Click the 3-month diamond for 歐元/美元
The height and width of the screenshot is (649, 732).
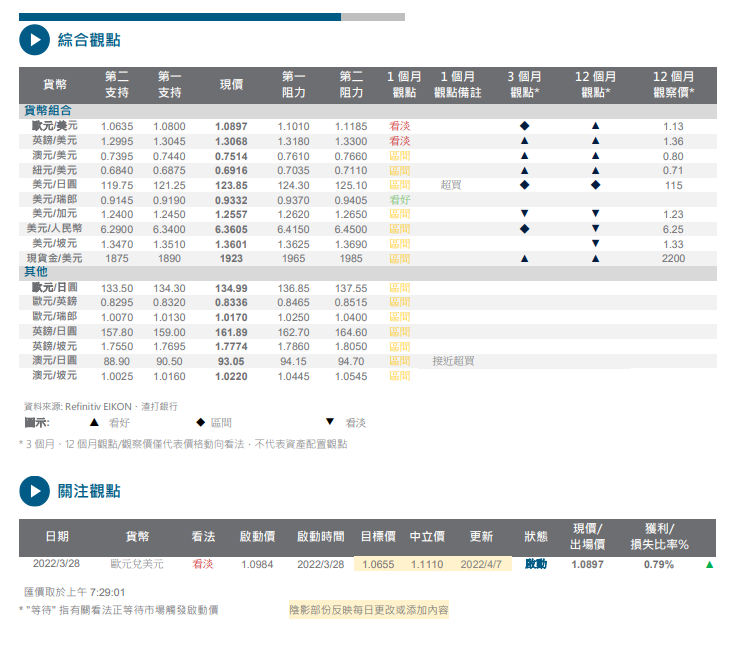[524, 127]
